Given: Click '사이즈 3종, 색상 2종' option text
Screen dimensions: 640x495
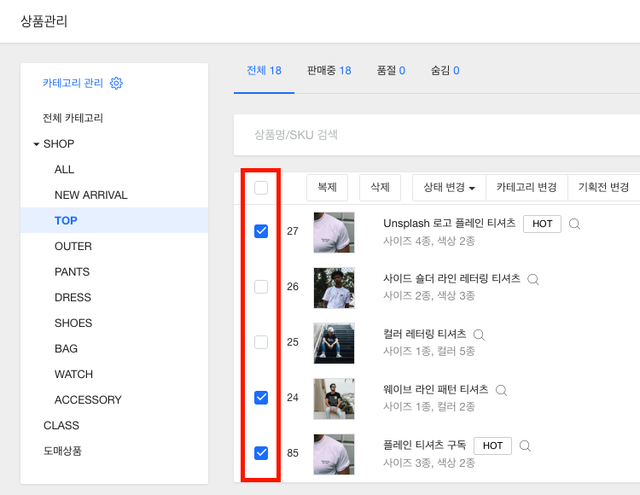Looking at the screenshot, I should [429, 463].
